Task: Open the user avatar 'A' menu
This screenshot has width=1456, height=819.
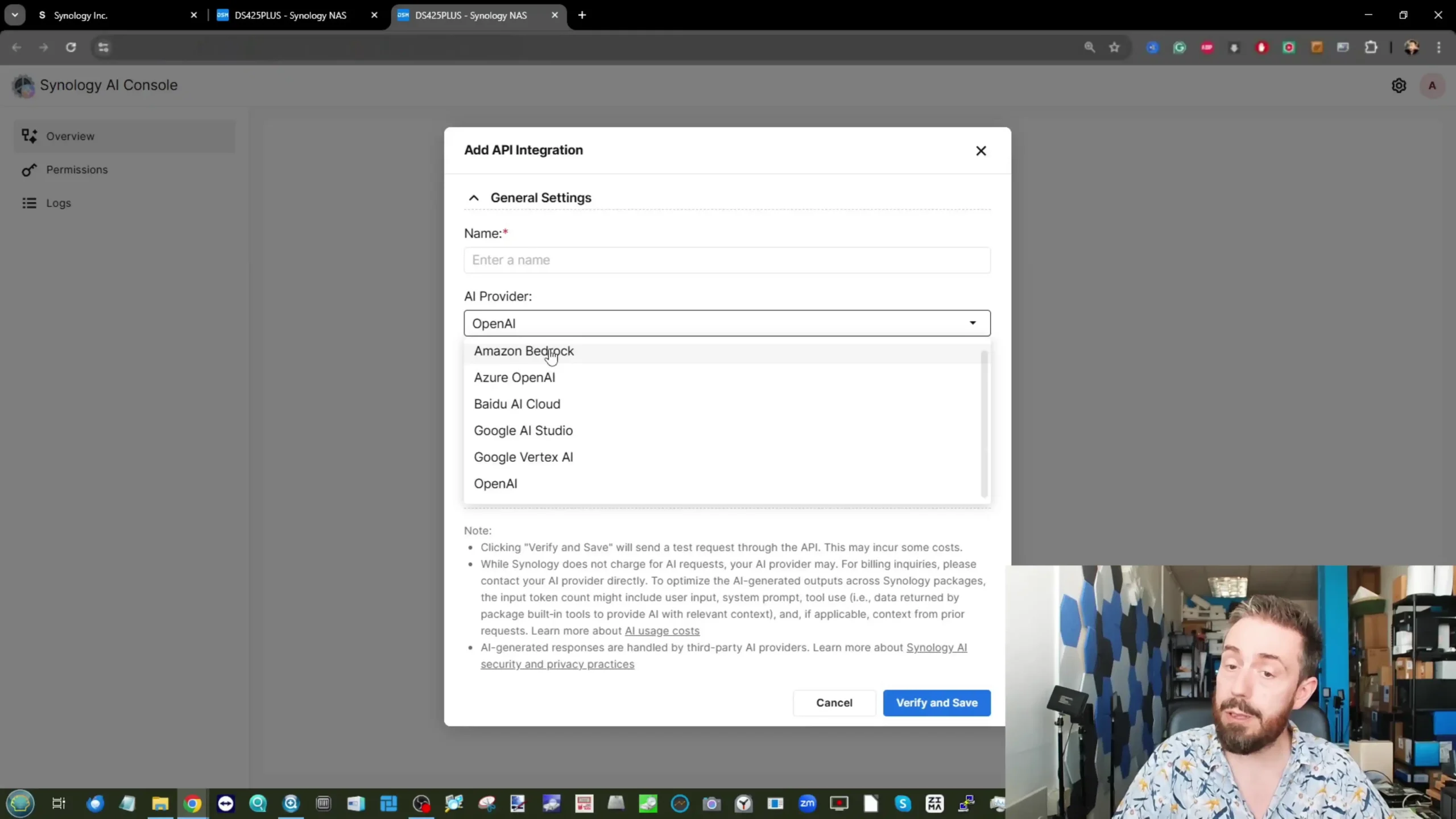Action: [x=1432, y=85]
